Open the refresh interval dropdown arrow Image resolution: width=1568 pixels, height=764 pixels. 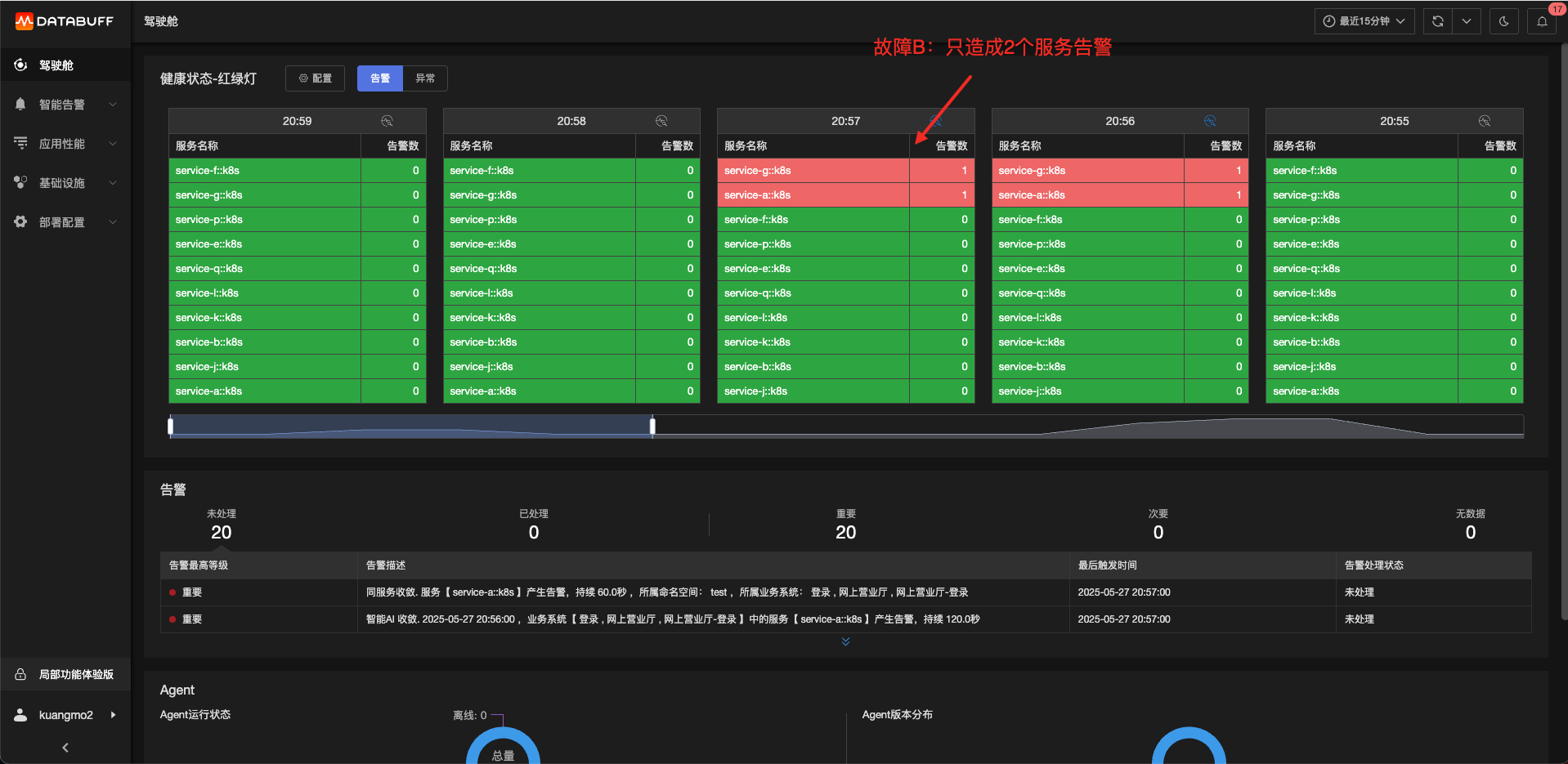point(1467,21)
